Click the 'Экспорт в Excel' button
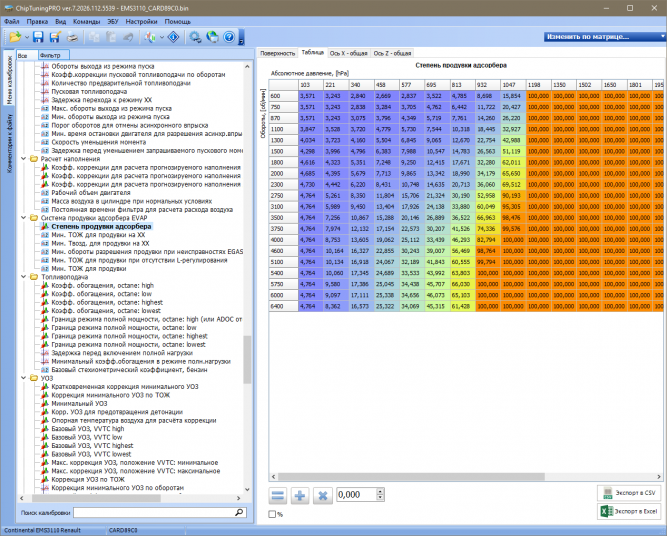The image size is (667, 536). (629, 511)
